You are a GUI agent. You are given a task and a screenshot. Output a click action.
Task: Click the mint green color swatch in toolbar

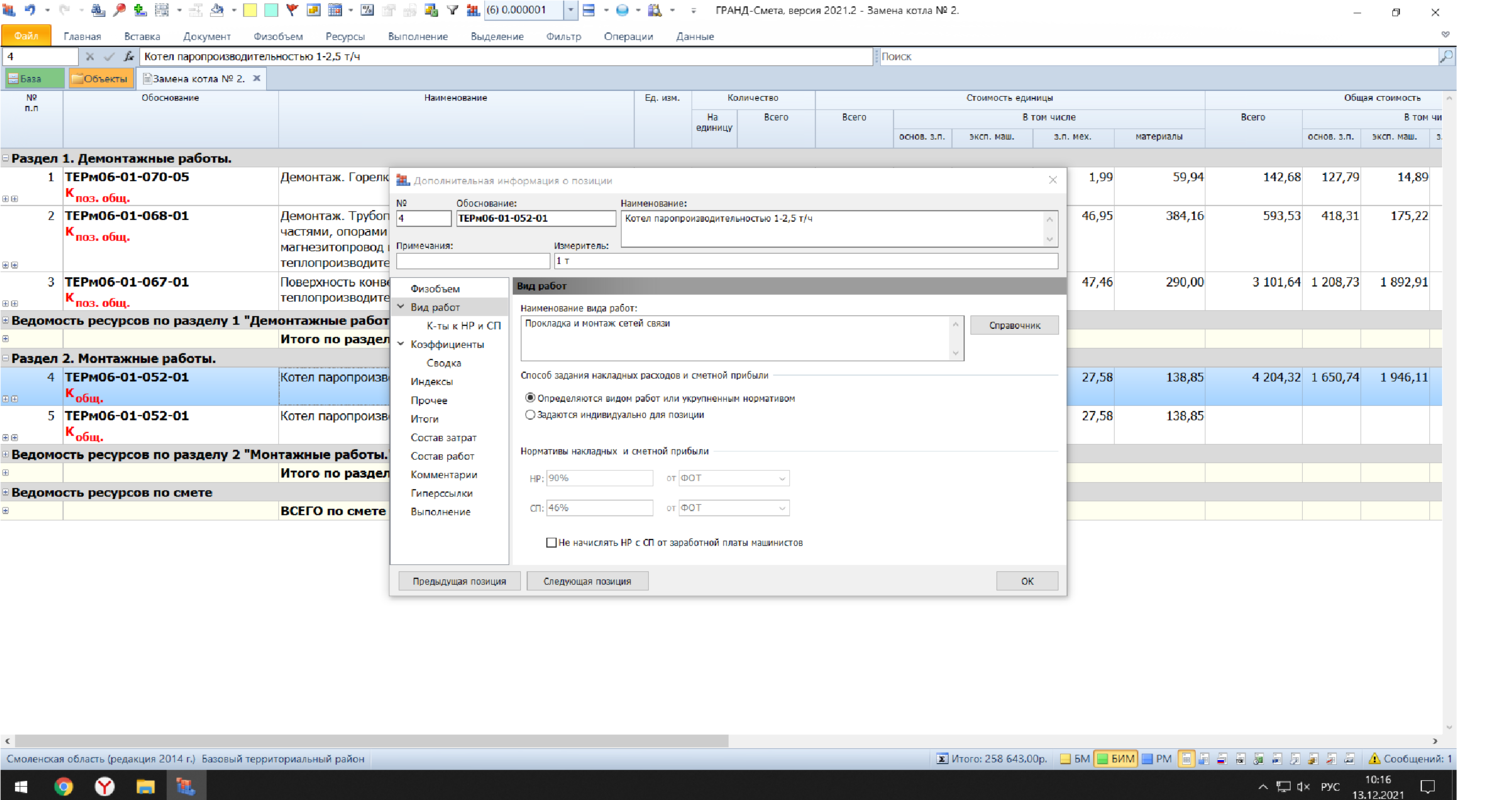[x=271, y=11]
